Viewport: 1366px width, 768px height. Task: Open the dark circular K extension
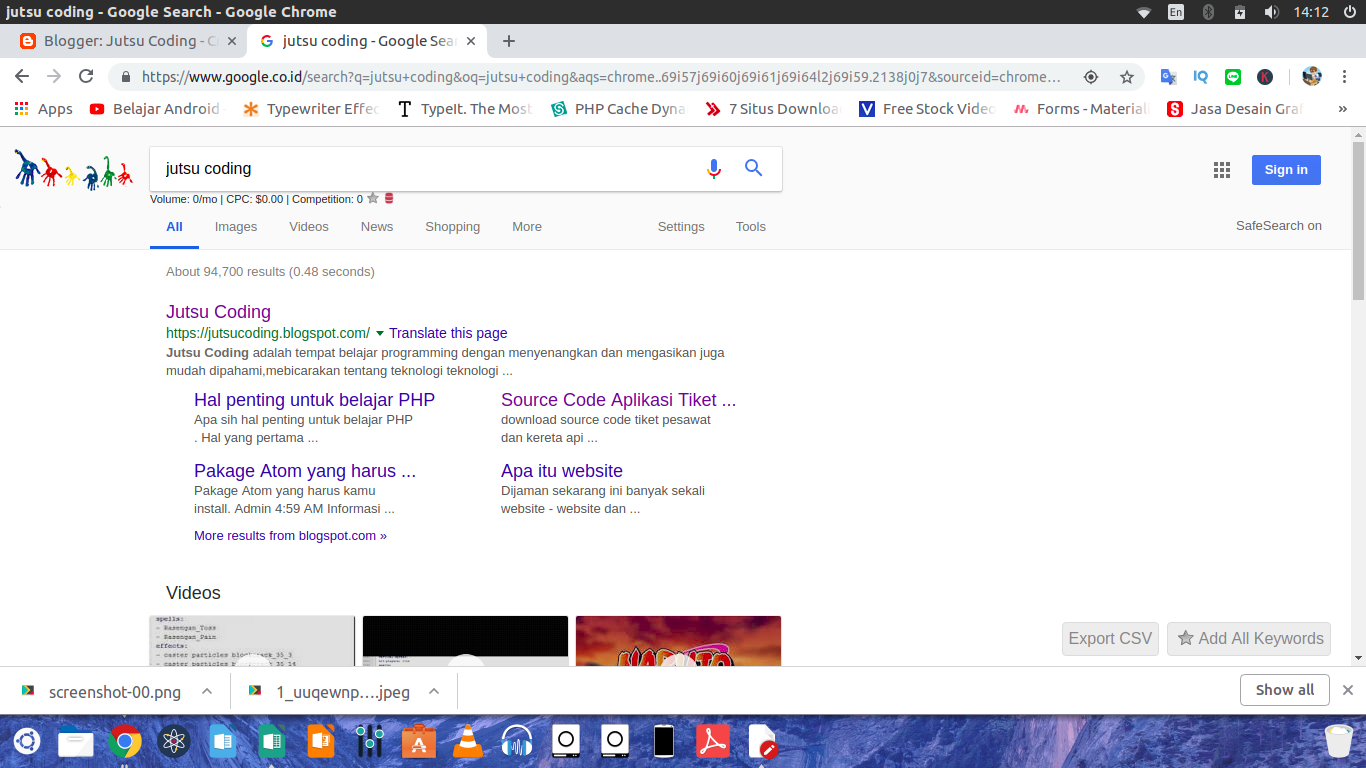tap(1265, 76)
